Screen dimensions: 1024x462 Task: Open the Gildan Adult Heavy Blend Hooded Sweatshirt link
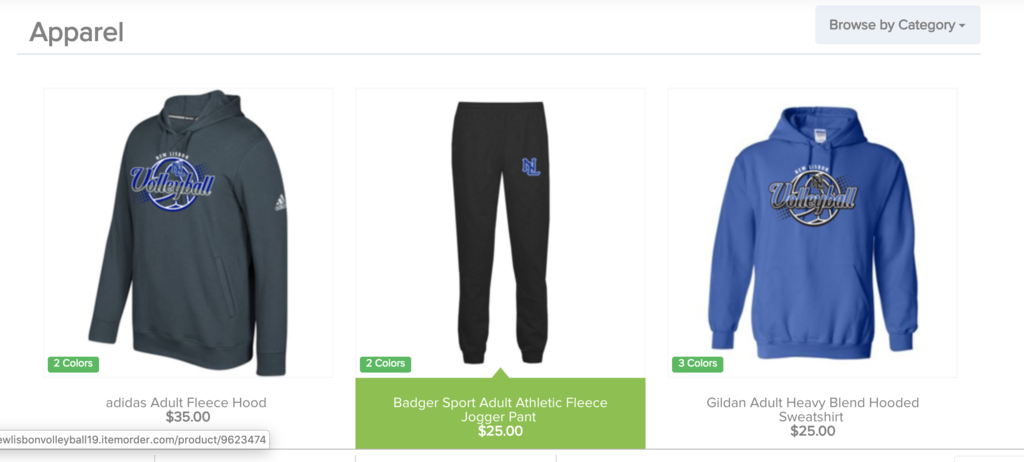point(812,409)
